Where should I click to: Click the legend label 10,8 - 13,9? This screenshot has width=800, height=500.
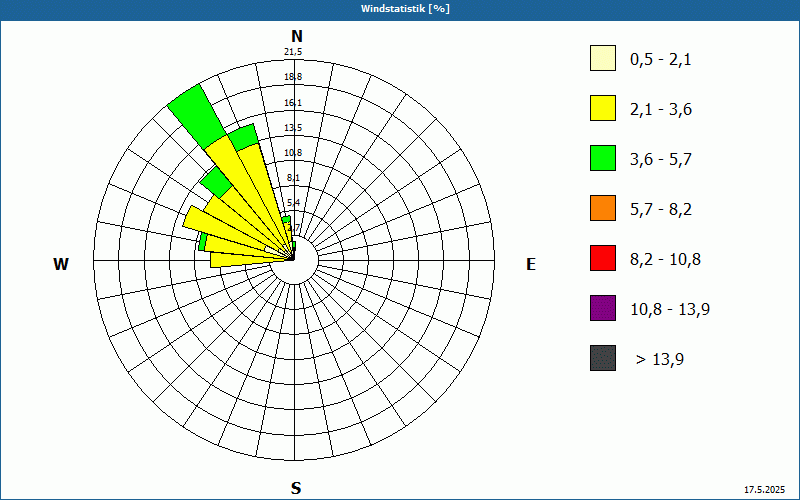(670, 310)
